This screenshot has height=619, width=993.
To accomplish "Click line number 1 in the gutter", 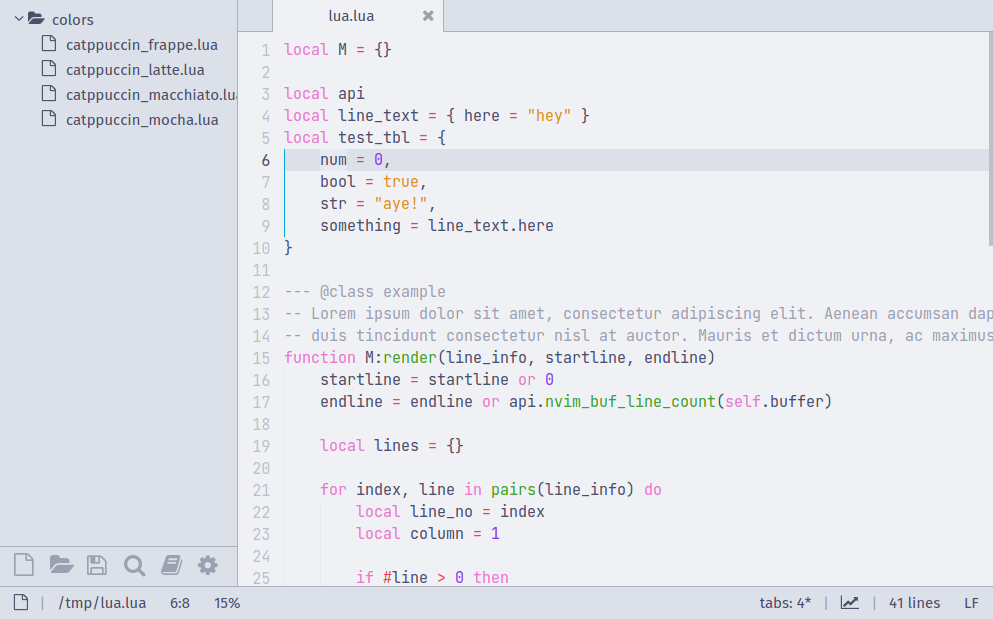I will pyautogui.click(x=265, y=50).
